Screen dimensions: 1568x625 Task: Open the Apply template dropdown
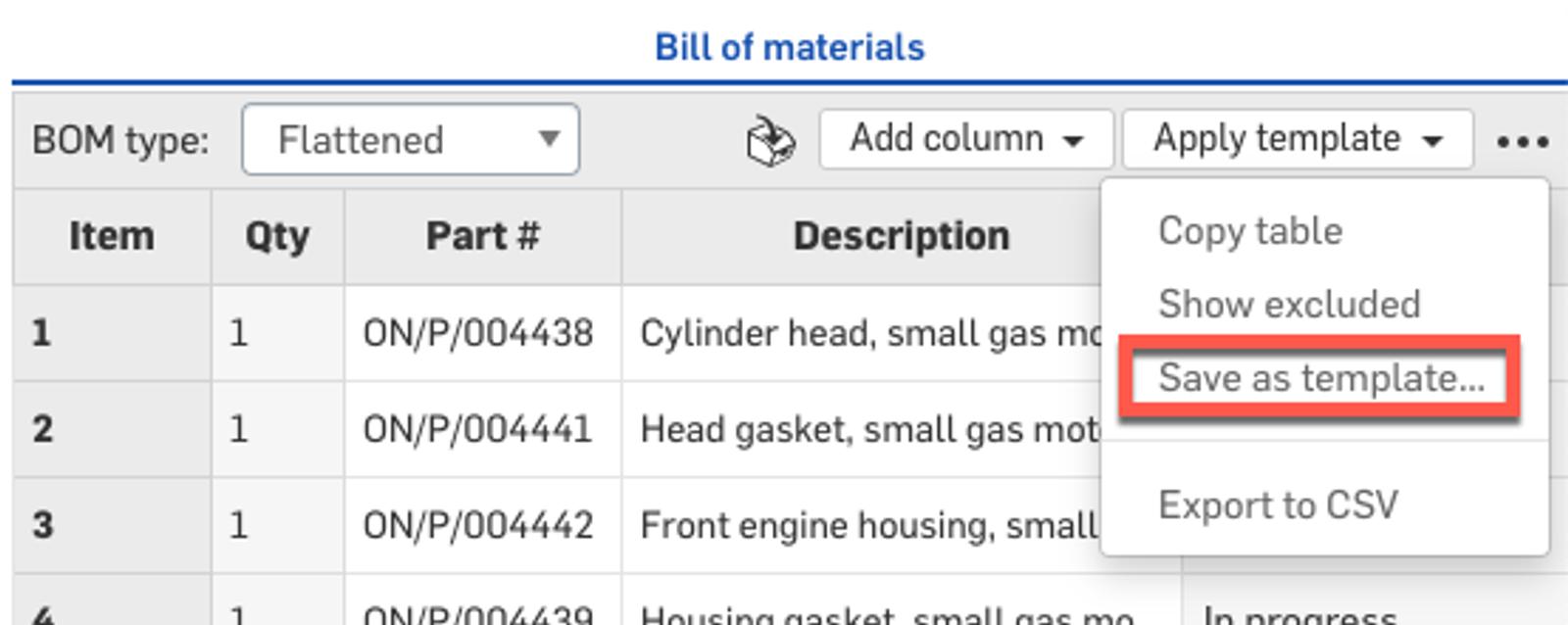pos(1297,139)
